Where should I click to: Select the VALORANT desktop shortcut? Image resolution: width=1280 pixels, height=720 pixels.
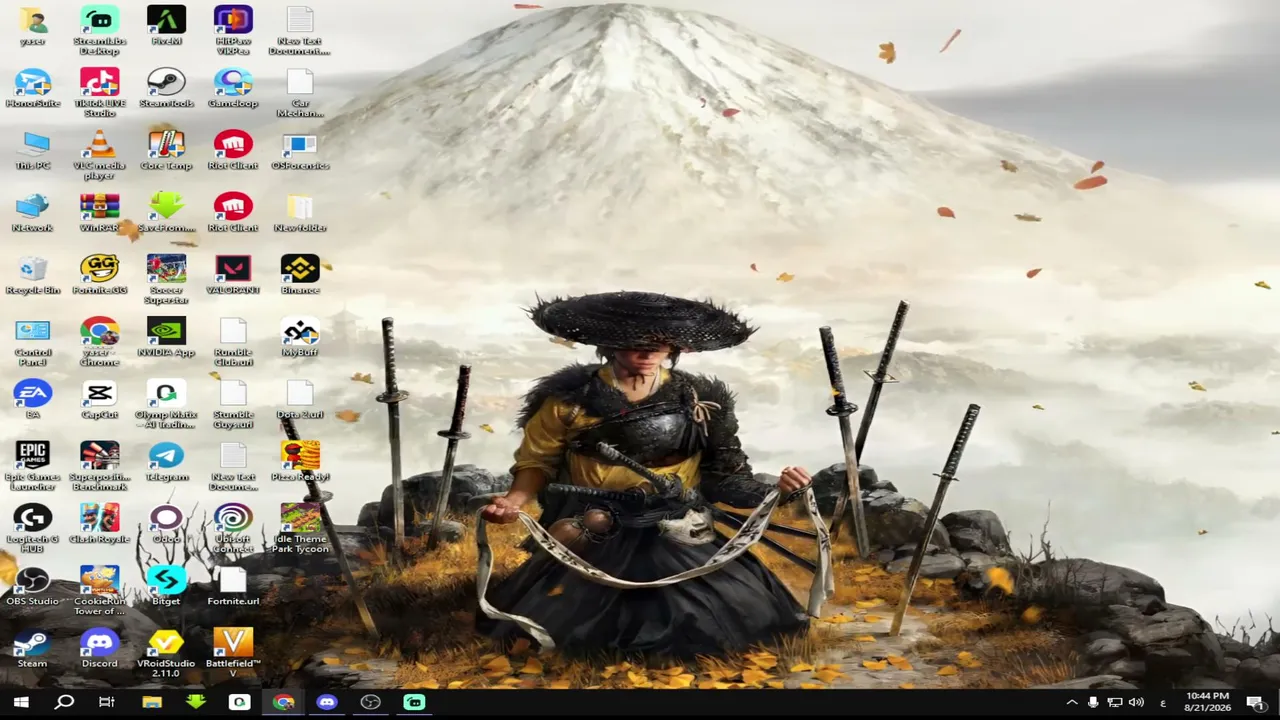tap(233, 274)
